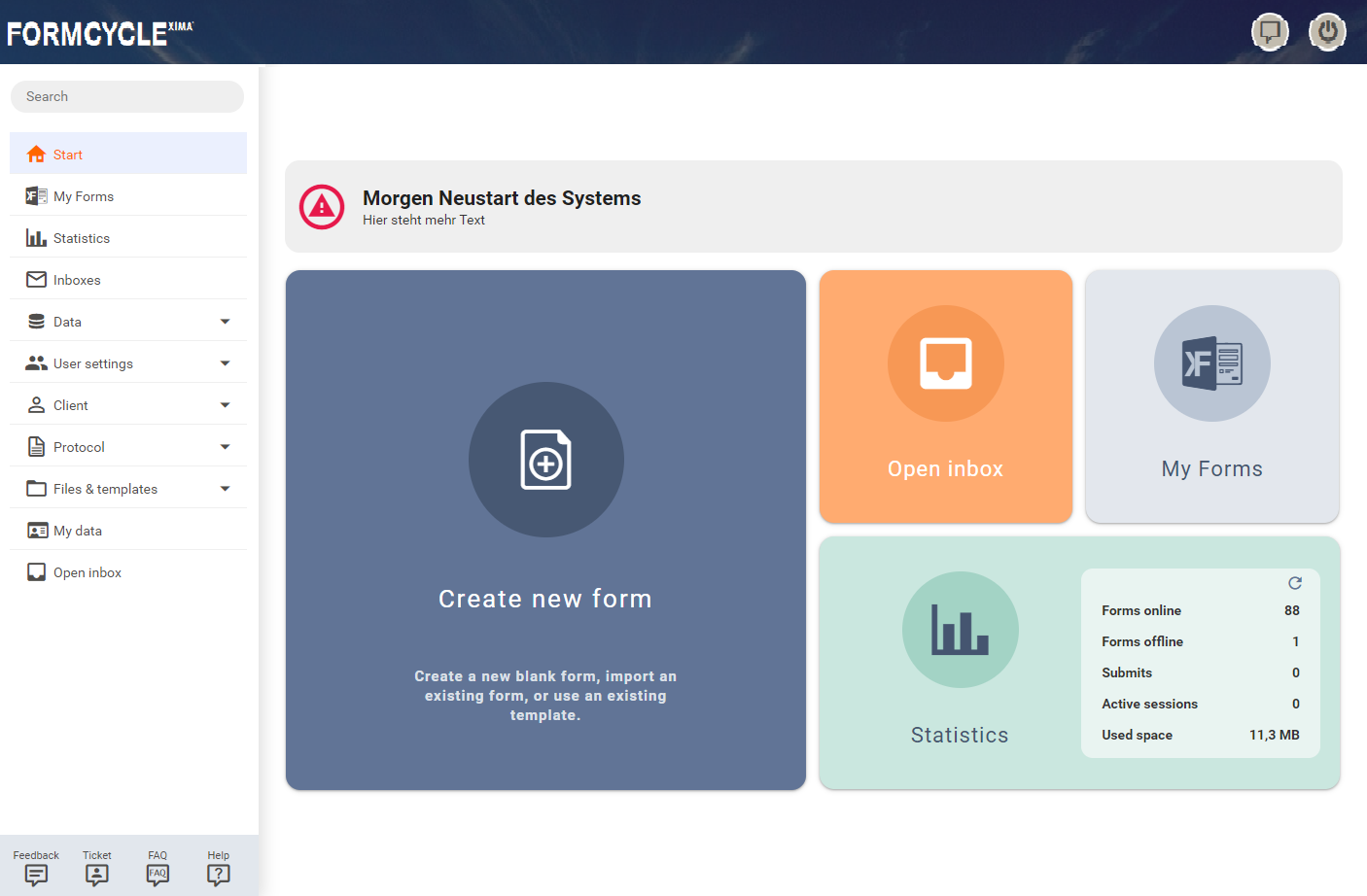
Task: Expand the Protocol submenu
Action: pyautogui.click(x=225, y=447)
